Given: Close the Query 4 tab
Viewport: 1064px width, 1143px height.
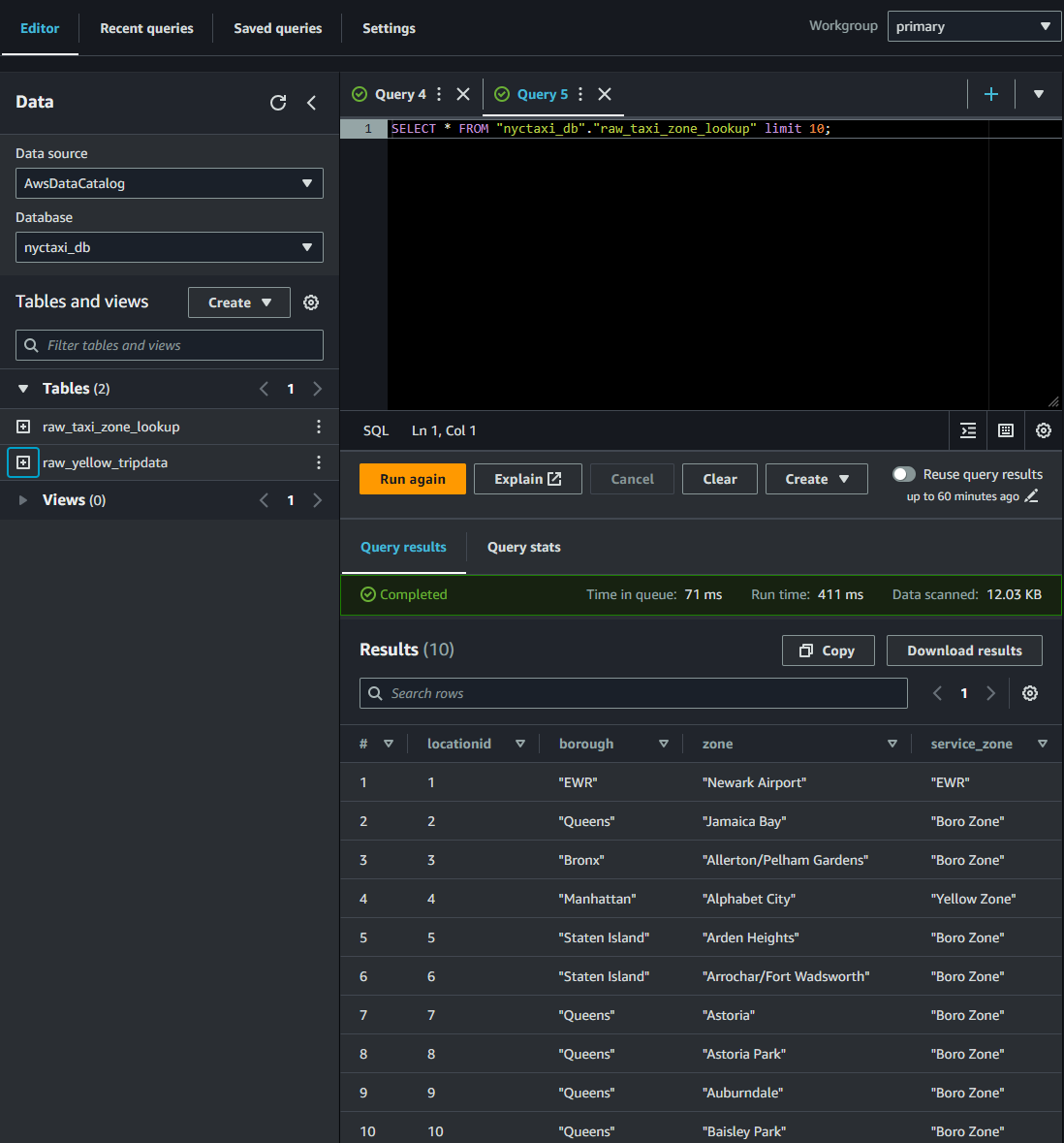Looking at the screenshot, I should click(463, 94).
